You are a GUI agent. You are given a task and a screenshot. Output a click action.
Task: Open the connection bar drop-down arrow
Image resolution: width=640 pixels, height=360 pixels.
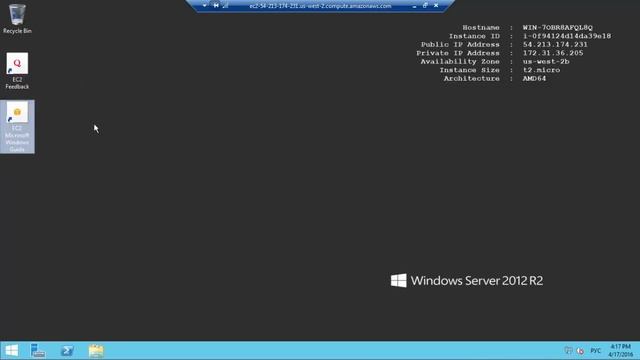coord(204,6)
